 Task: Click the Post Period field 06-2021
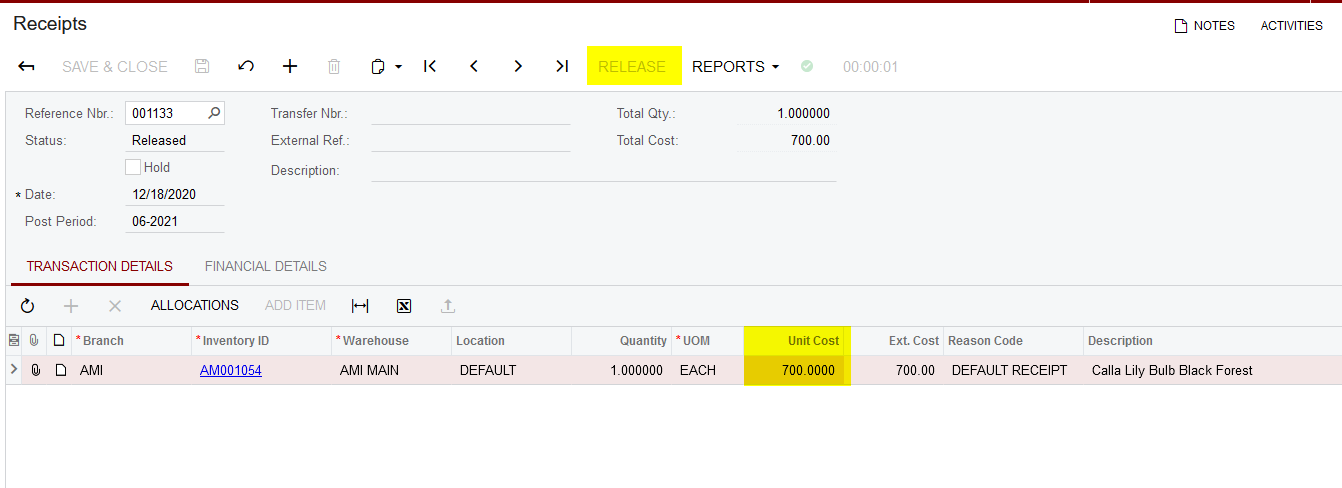pyautogui.click(x=175, y=222)
